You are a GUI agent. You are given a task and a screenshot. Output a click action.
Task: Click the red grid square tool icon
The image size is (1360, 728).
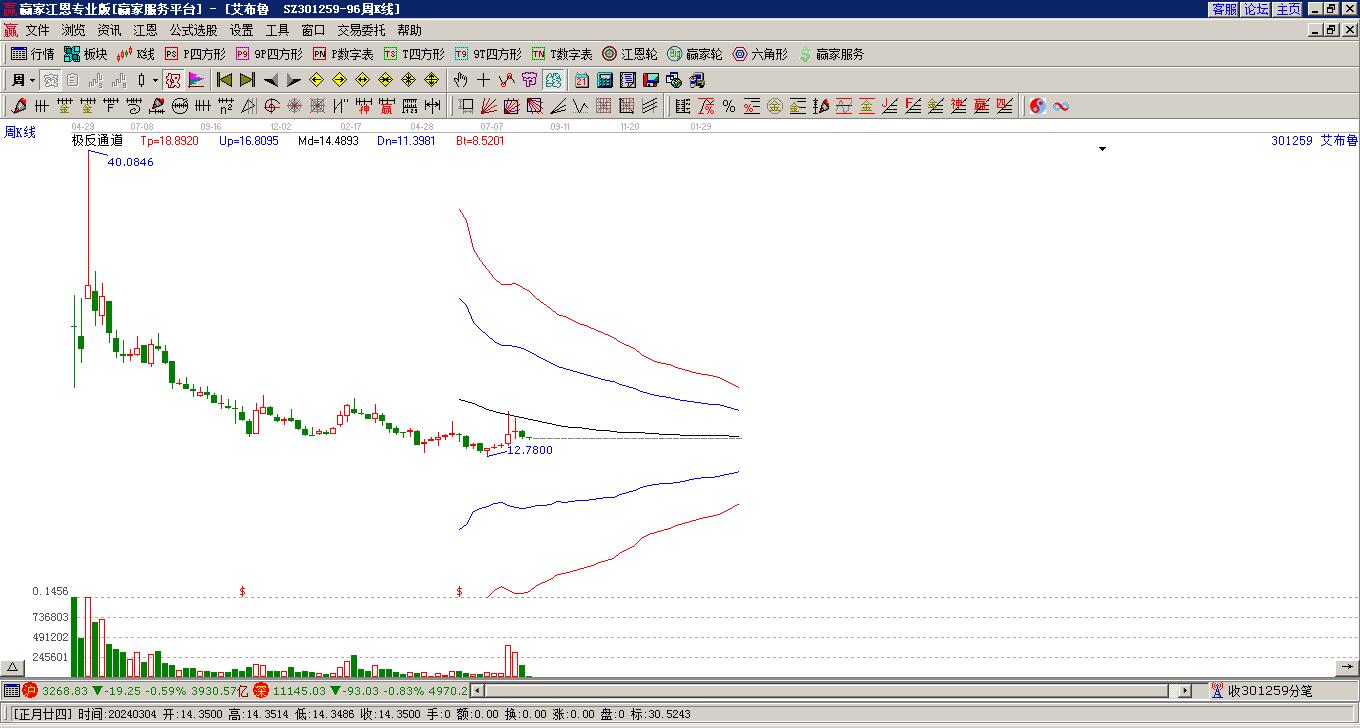click(604, 106)
